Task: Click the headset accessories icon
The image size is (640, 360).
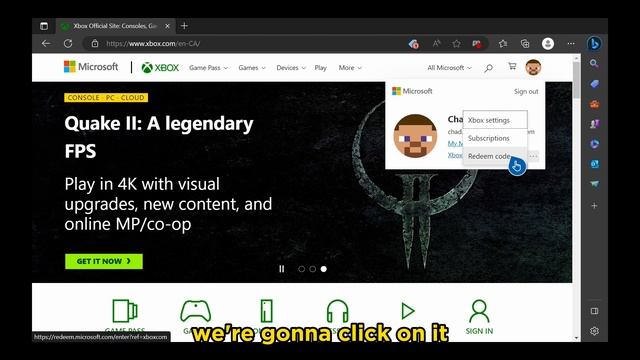Action: pyautogui.click(x=338, y=311)
